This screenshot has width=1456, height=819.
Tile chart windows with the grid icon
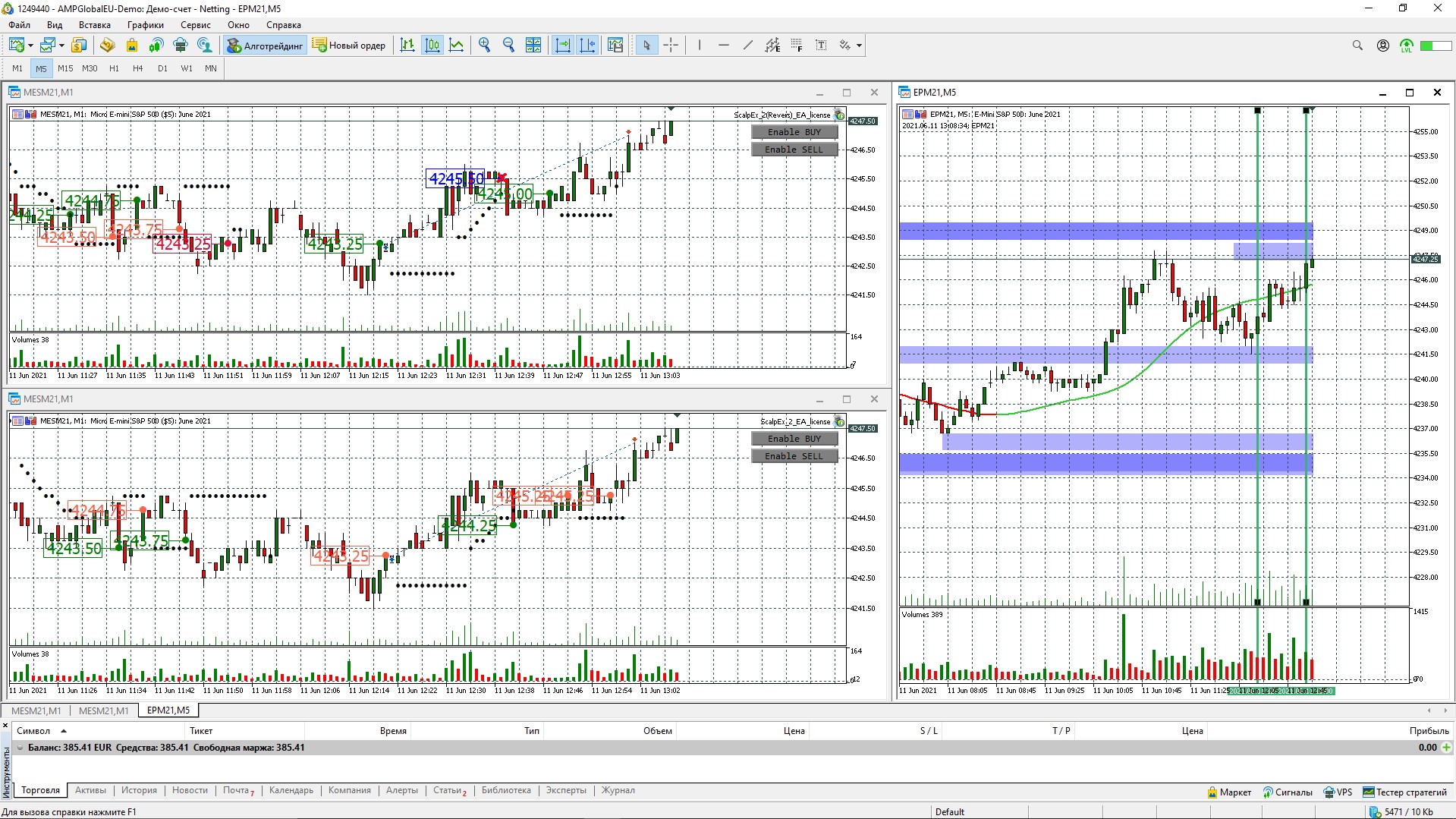tap(533, 46)
